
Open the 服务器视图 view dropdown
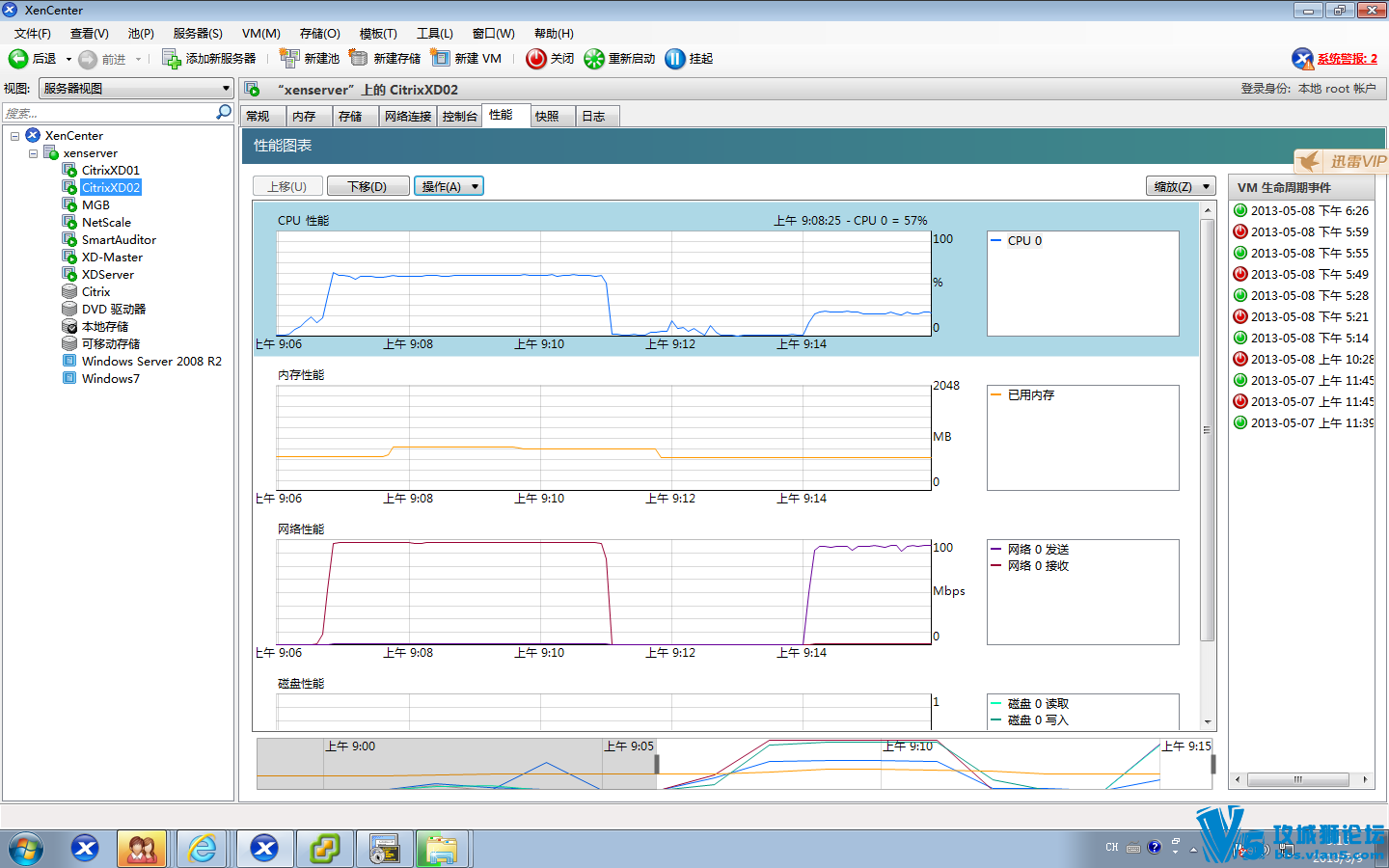tap(136, 89)
